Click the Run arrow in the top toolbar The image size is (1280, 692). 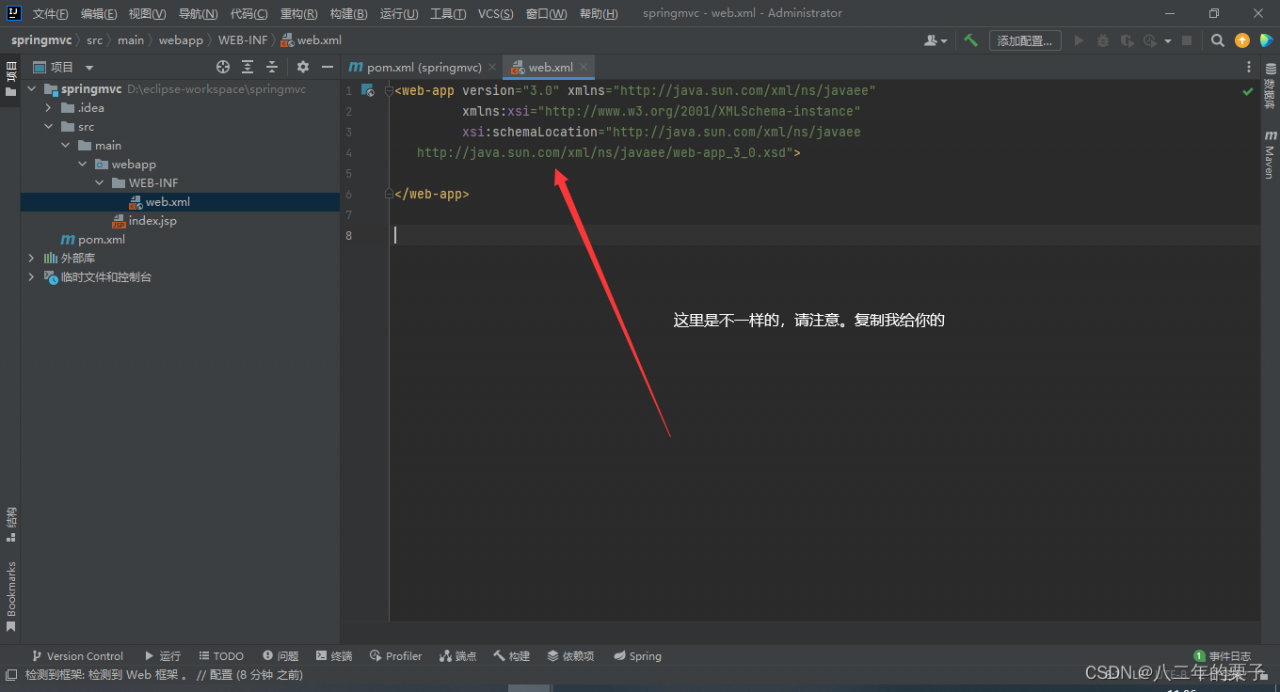pyautogui.click(x=1079, y=41)
